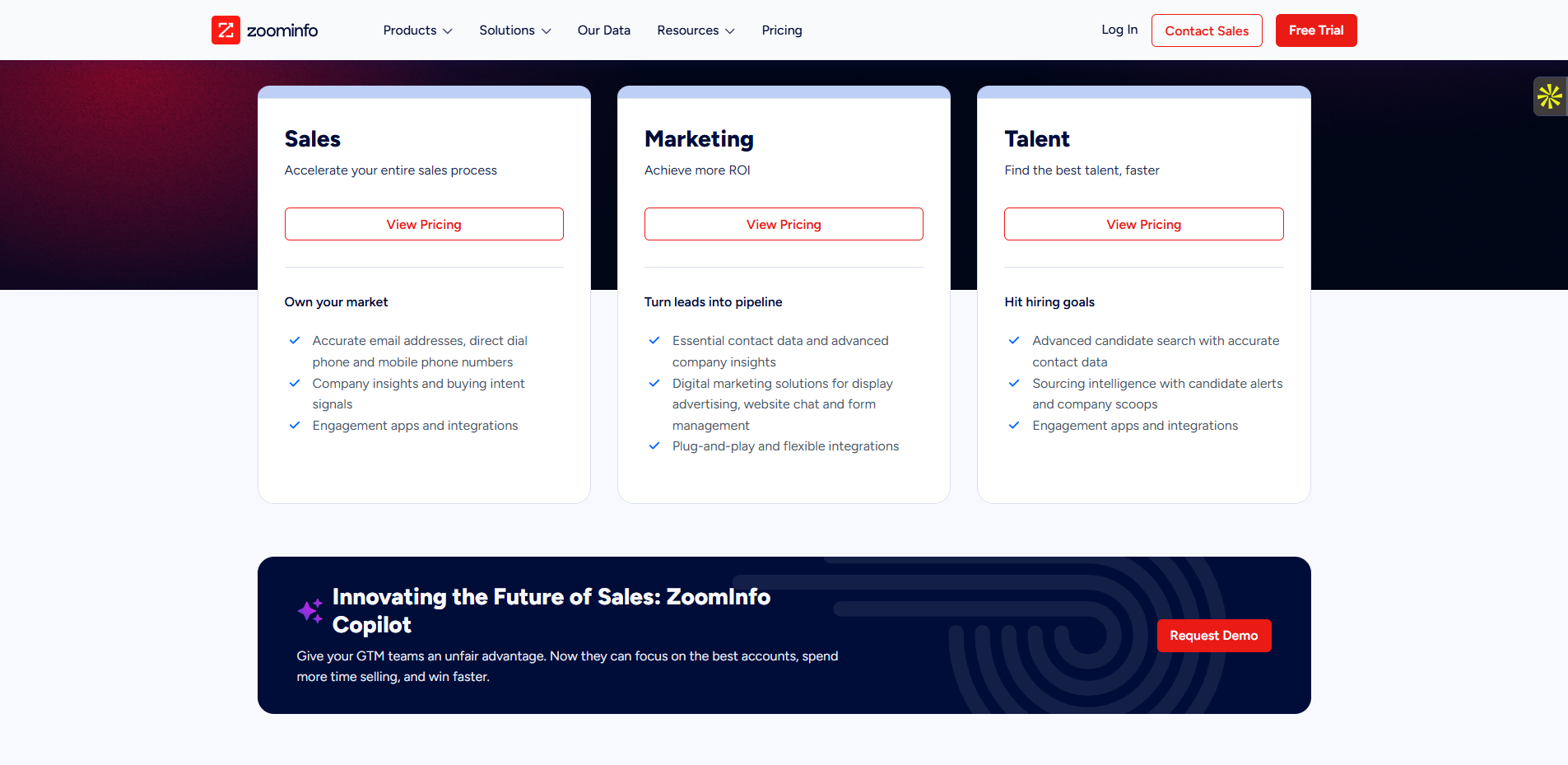Viewport: 1568px width, 765px height.
Task: Request Demo of ZoomInfo Copilot
Action: pyautogui.click(x=1214, y=636)
